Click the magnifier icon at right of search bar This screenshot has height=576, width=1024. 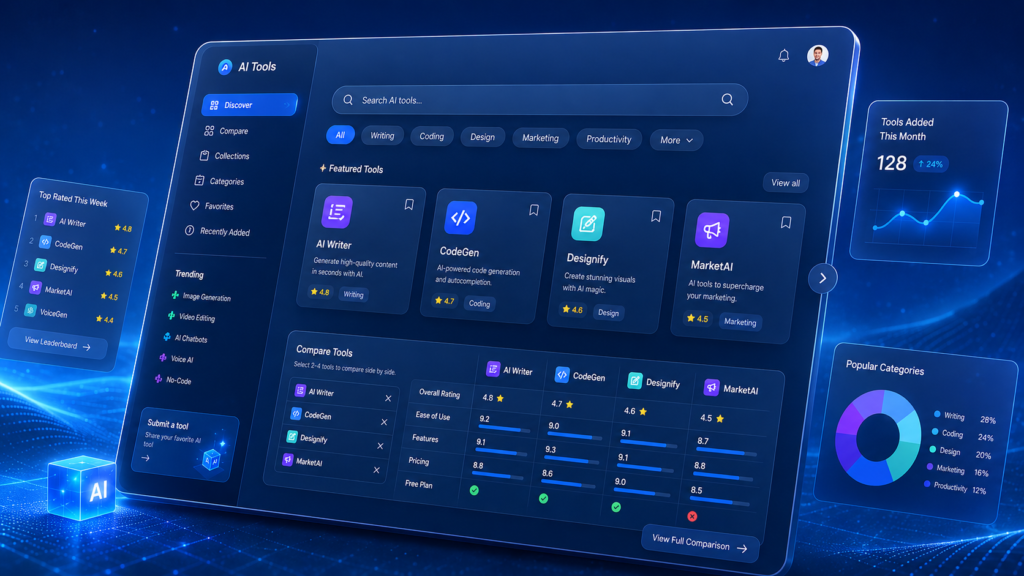tap(727, 99)
